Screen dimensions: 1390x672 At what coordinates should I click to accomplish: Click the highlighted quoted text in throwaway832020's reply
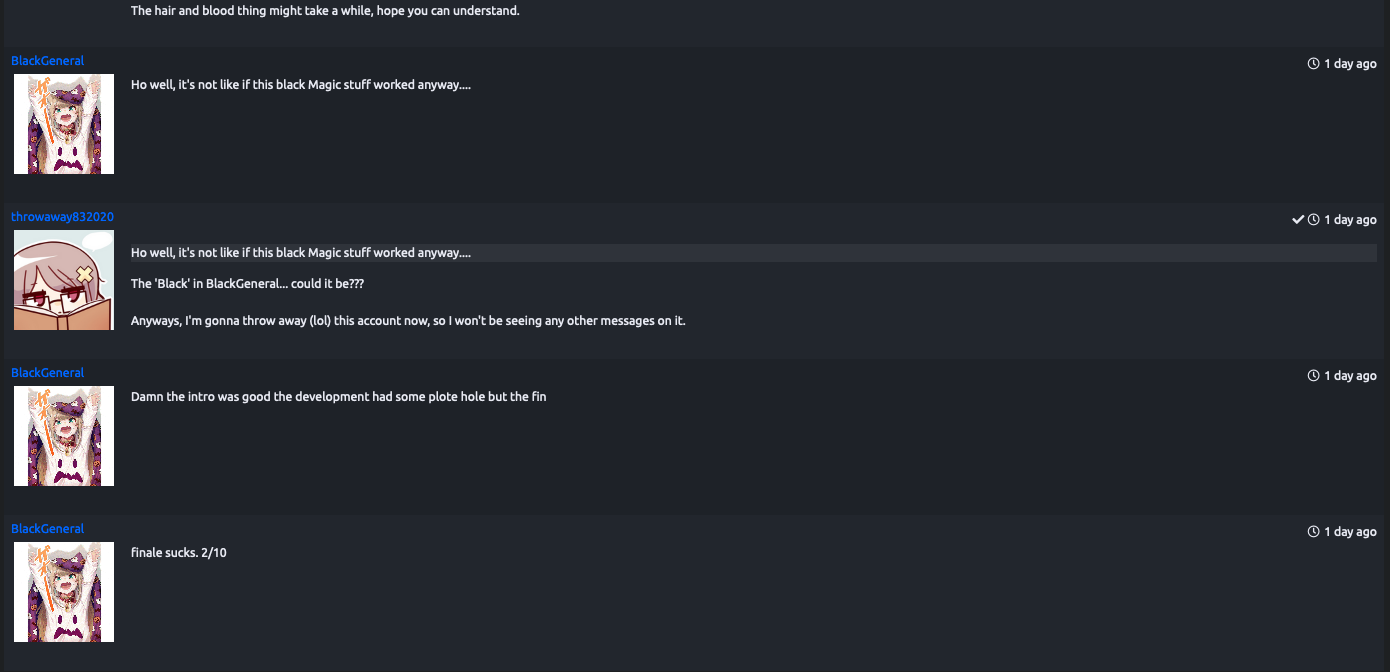click(754, 253)
